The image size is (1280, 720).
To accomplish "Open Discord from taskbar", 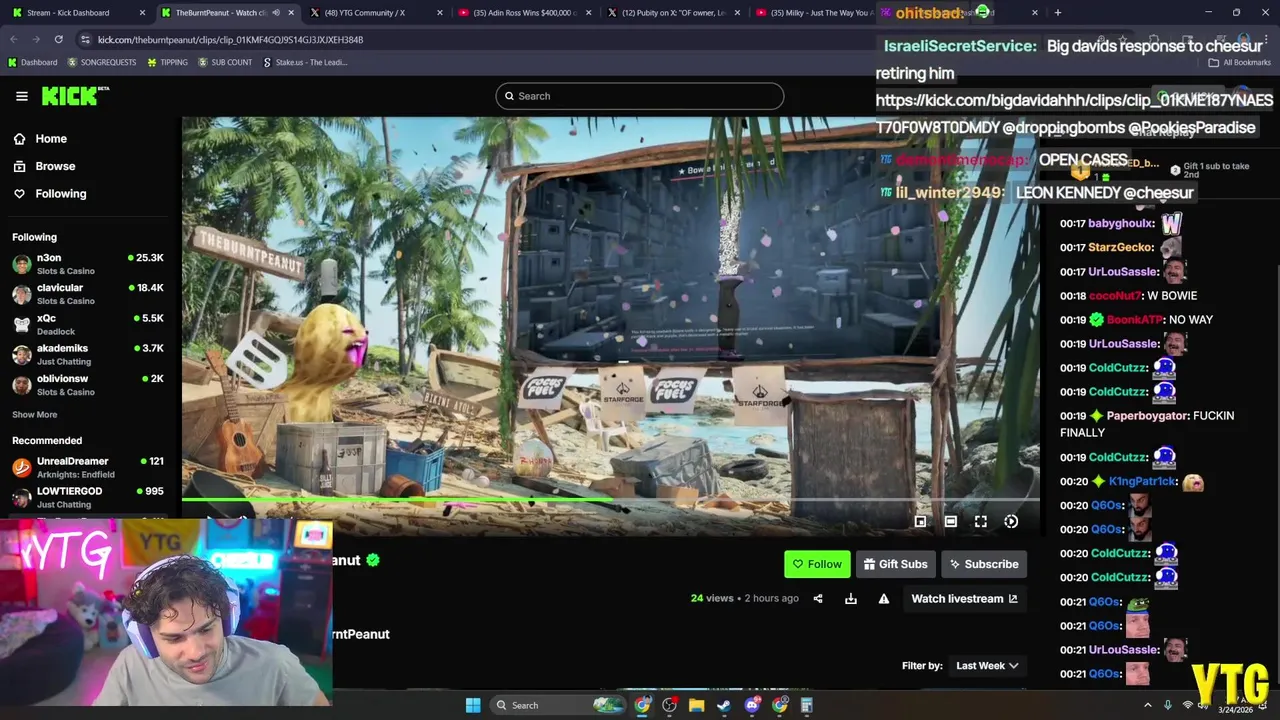I will [x=752, y=705].
